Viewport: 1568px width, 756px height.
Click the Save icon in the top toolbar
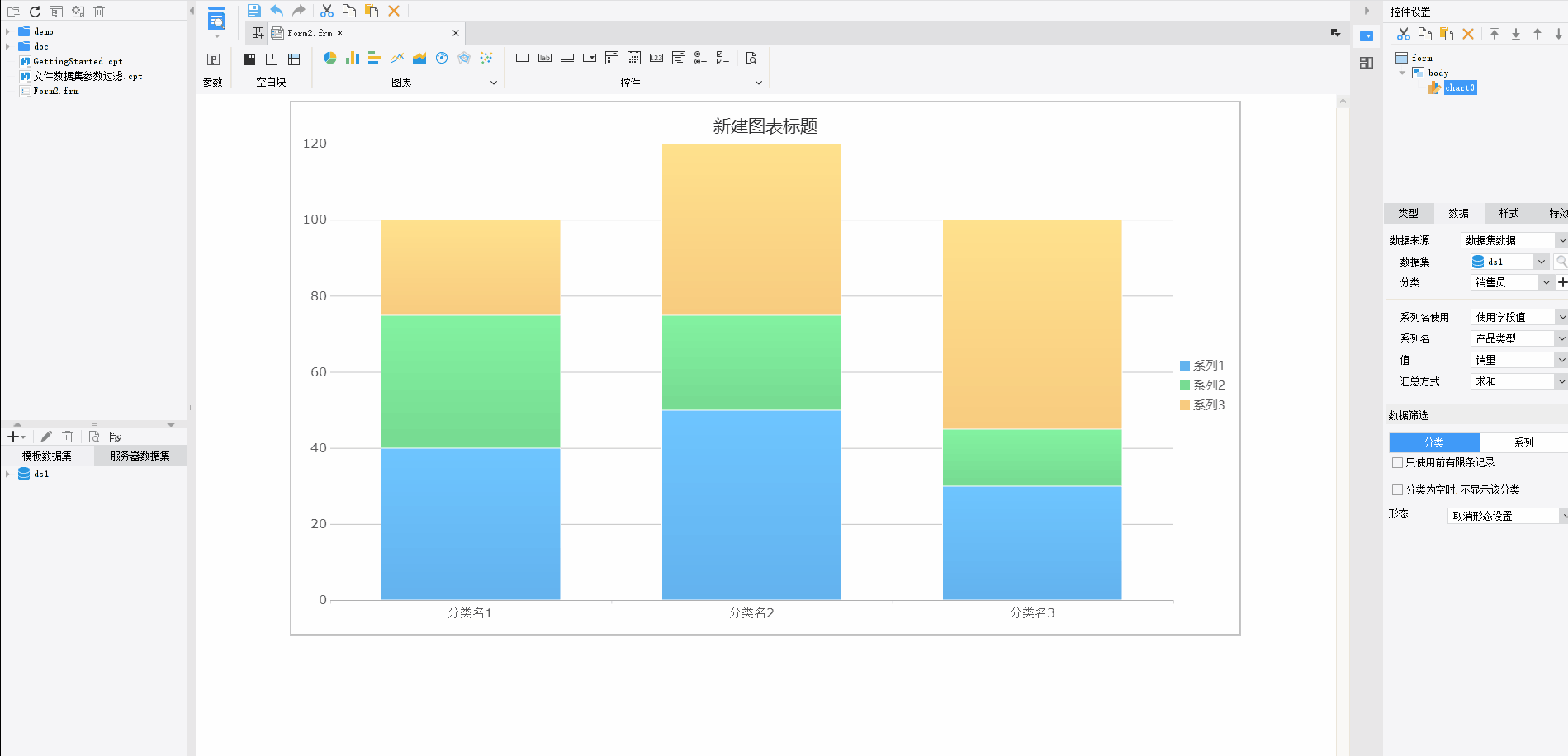[x=254, y=11]
